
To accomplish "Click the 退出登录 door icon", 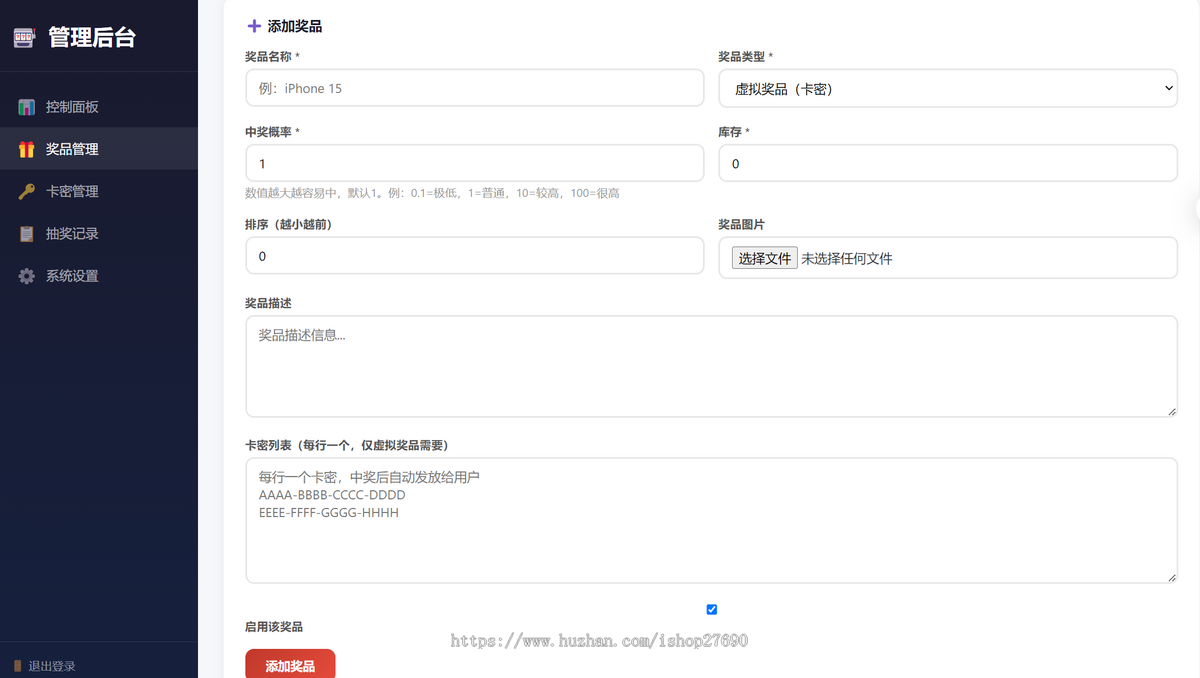I will tap(18, 666).
